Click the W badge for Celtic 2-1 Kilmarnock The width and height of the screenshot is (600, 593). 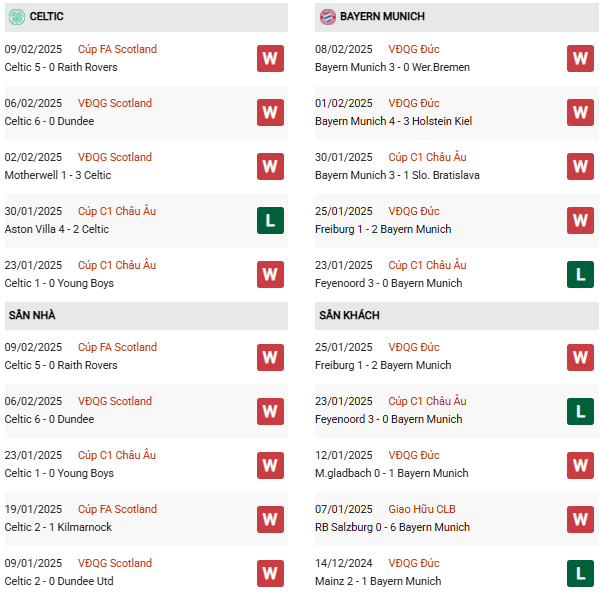pyautogui.click(x=270, y=518)
